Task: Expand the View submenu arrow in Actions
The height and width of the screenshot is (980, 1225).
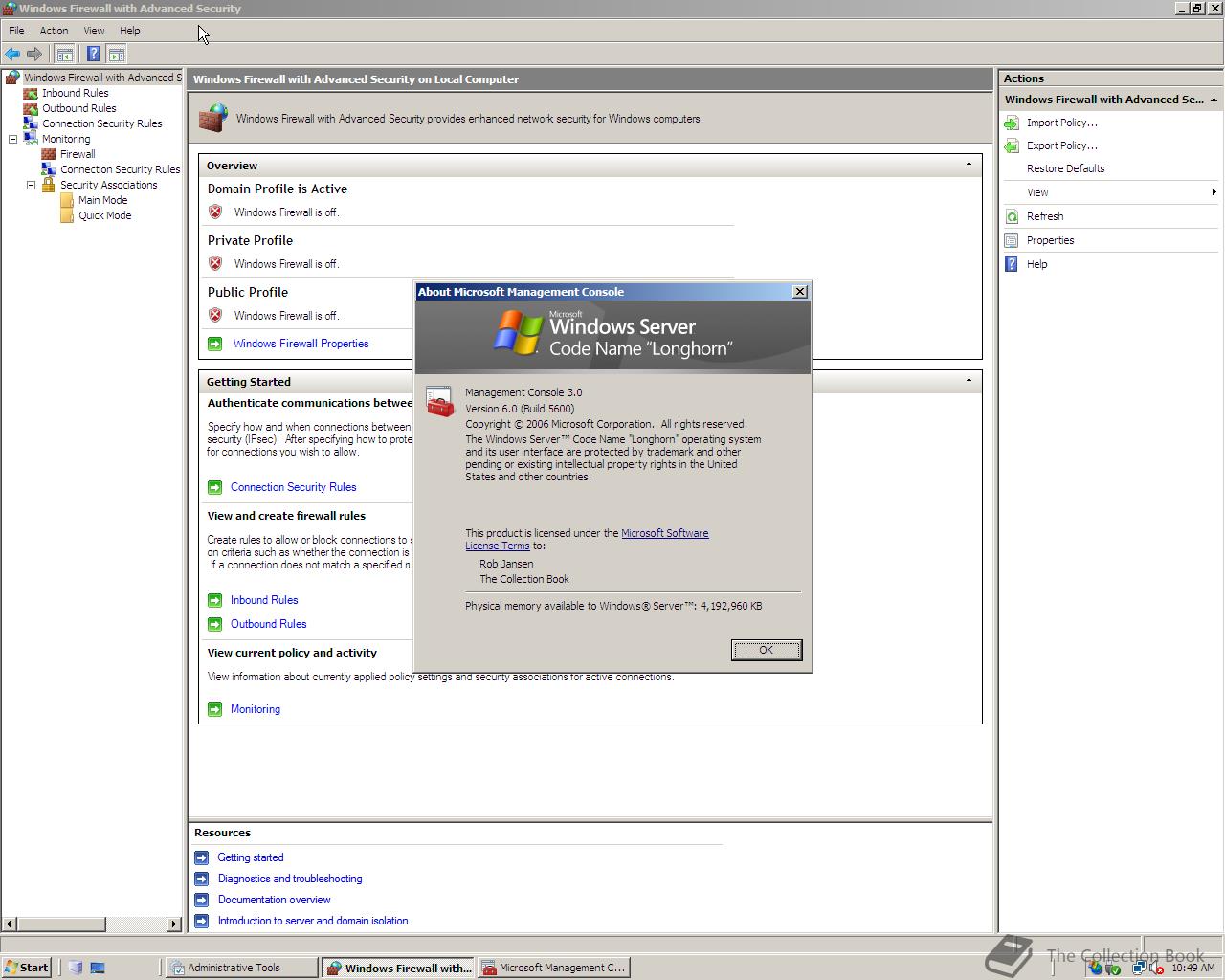Action: click(x=1214, y=192)
